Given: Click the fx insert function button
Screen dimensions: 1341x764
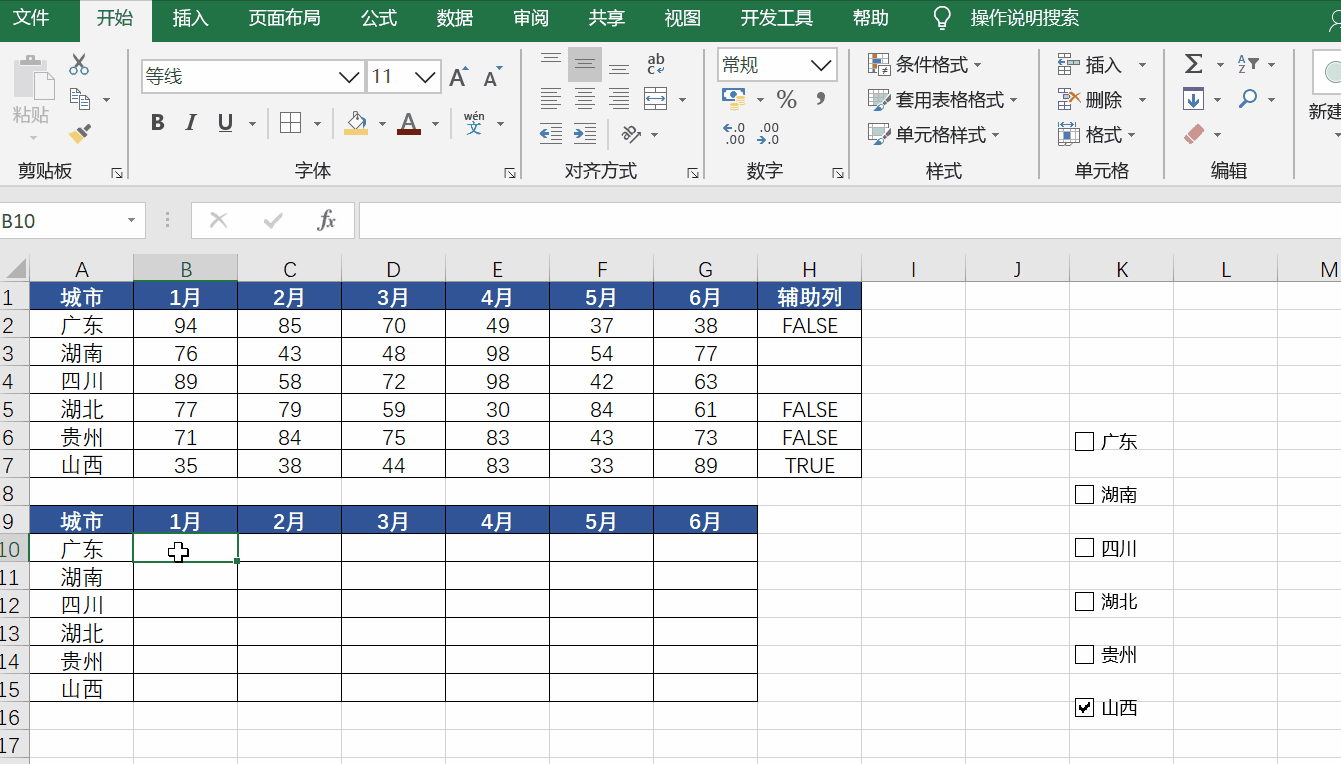Looking at the screenshot, I should pos(327,220).
